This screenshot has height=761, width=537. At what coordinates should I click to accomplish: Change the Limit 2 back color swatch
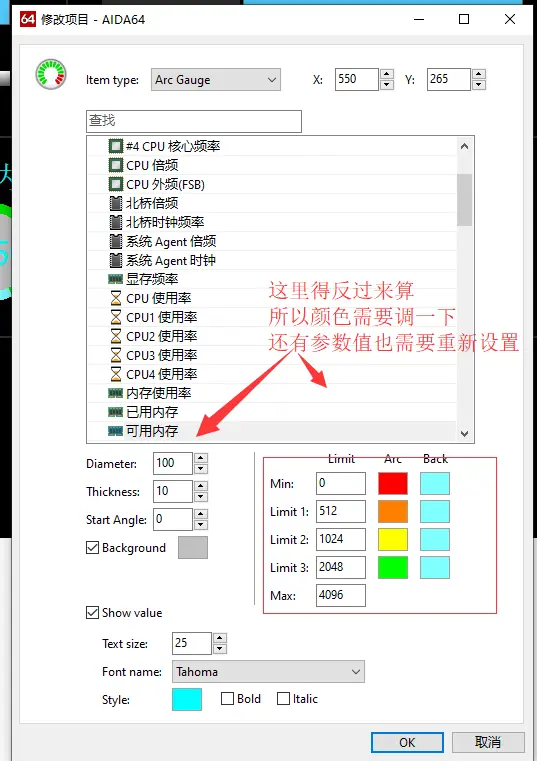click(x=435, y=540)
